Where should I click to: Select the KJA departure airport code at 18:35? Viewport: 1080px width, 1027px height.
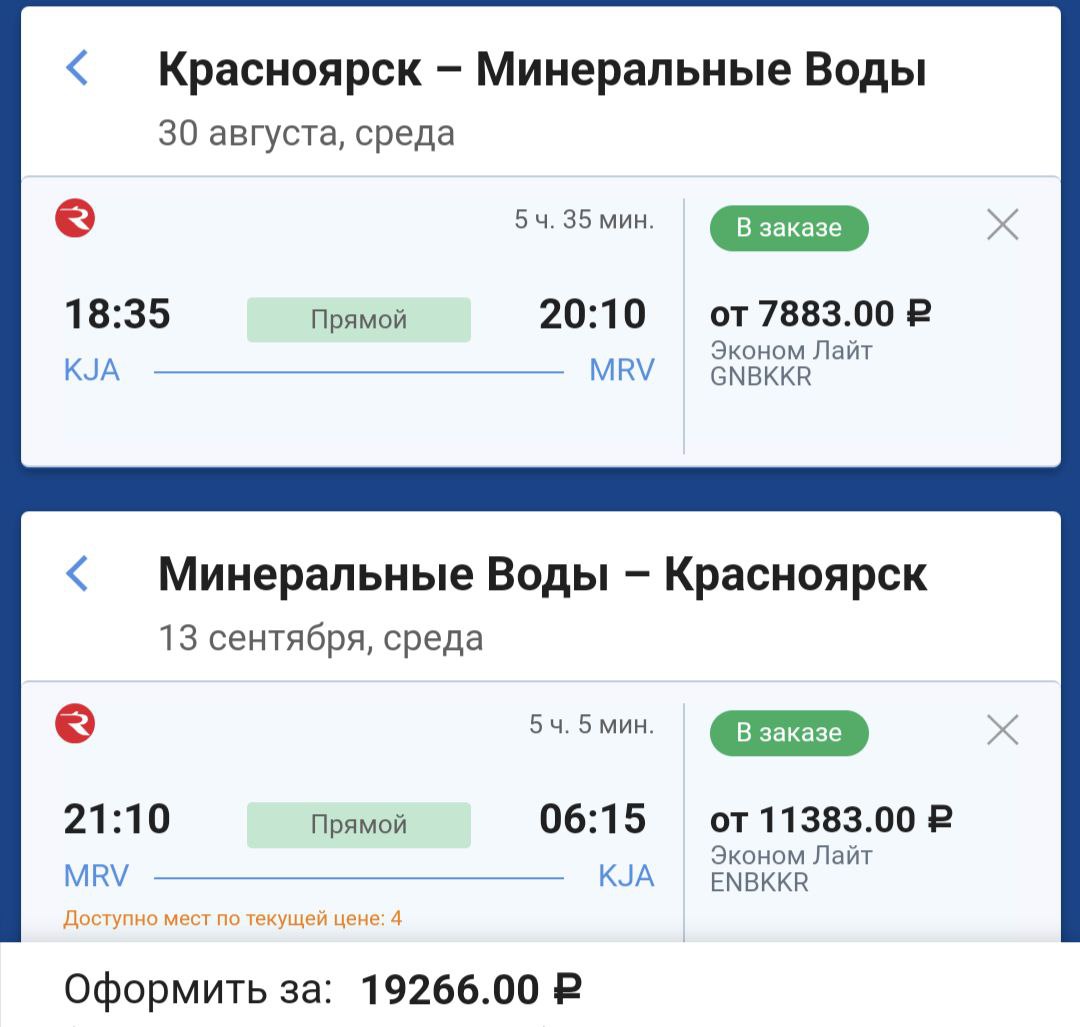click(x=92, y=371)
